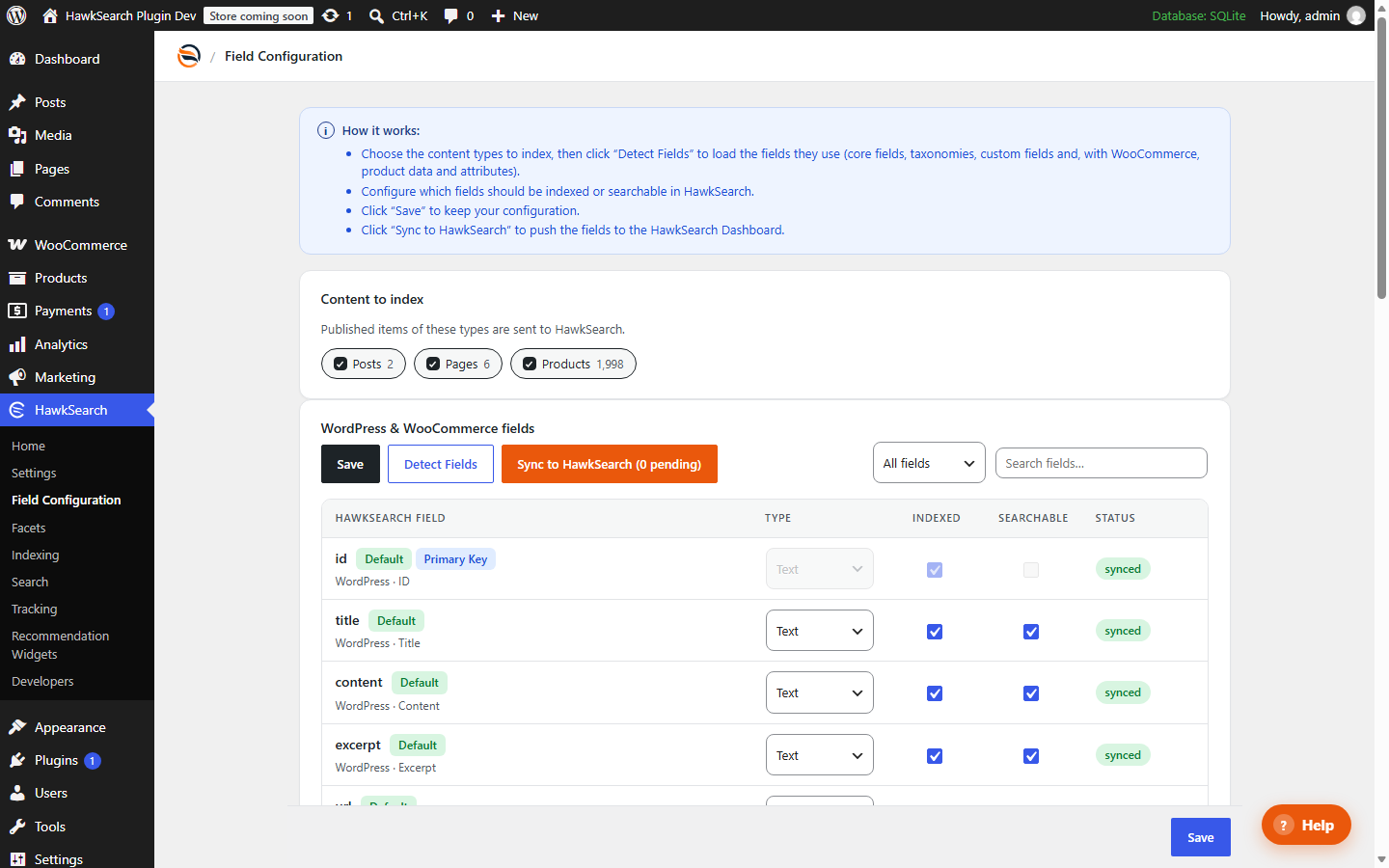Click the updates icon in the admin bar
Screen dimensions: 1389x868
(x=330, y=15)
